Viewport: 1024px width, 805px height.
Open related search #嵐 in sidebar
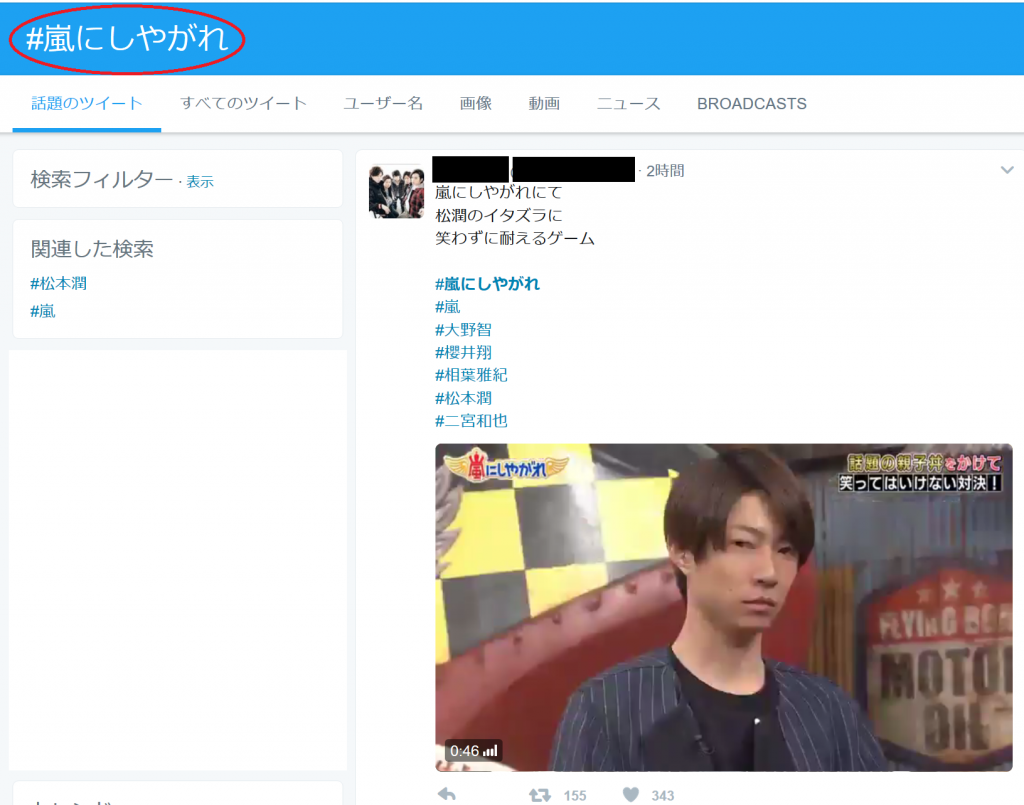coord(43,311)
